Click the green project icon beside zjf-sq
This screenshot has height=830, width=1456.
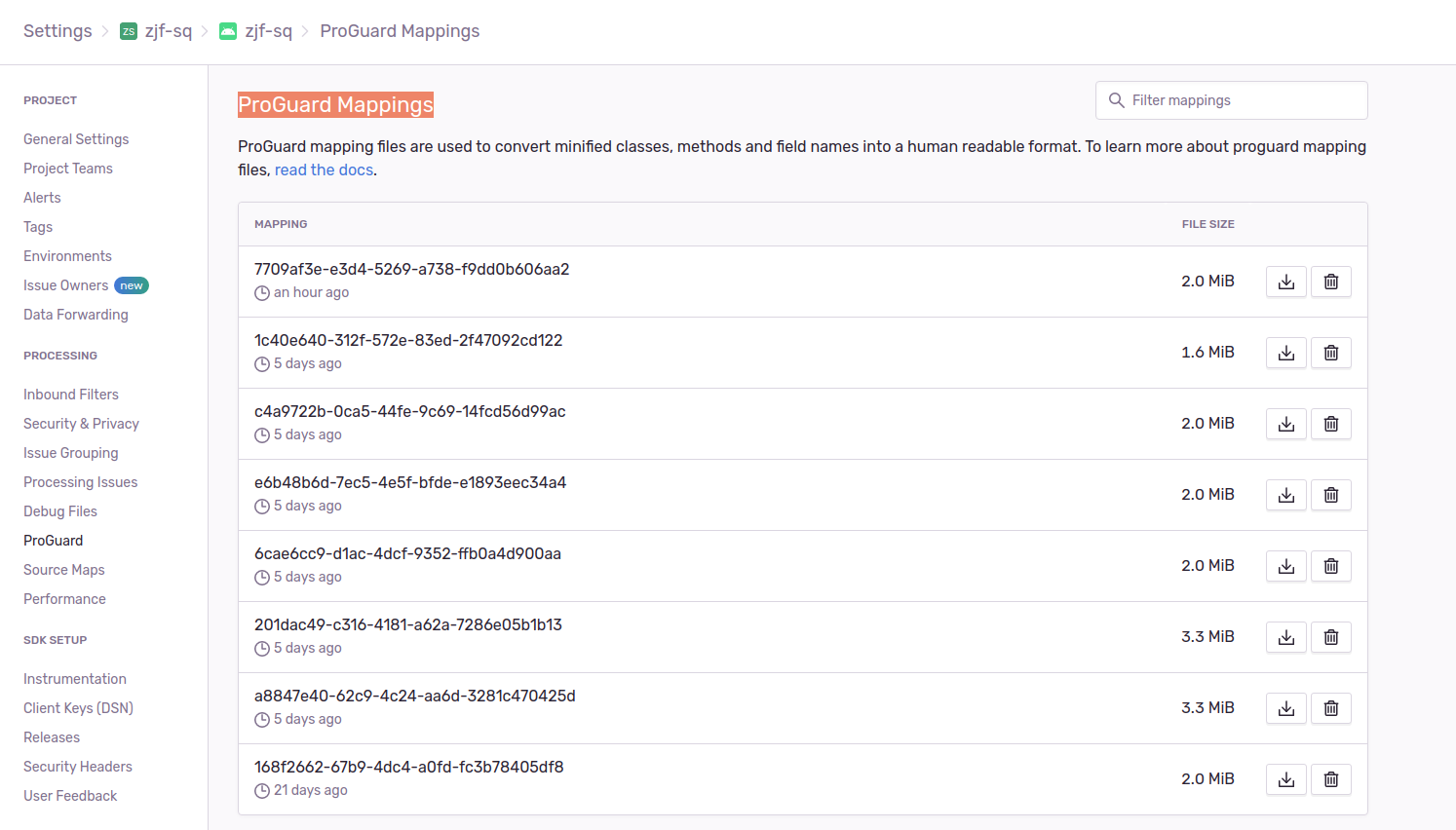[227, 30]
